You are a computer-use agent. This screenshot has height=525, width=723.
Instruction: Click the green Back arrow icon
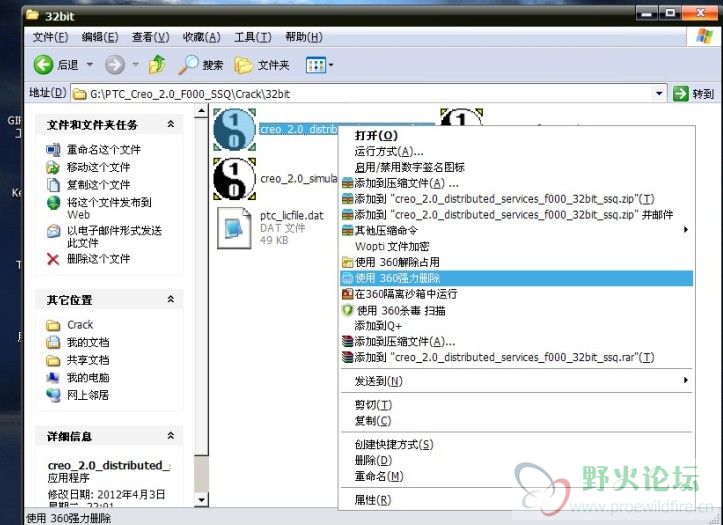pyautogui.click(x=43, y=65)
